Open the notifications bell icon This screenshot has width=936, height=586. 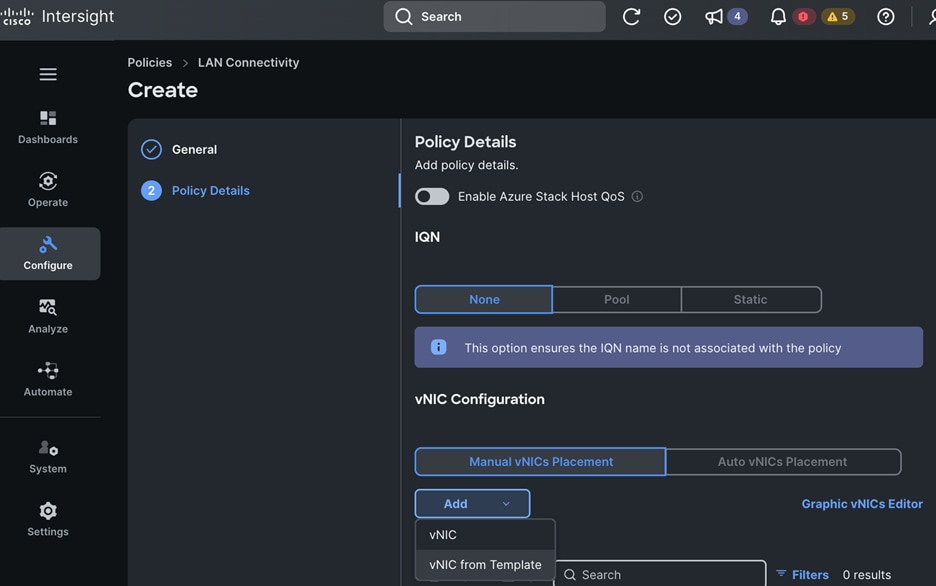coord(778,17)
